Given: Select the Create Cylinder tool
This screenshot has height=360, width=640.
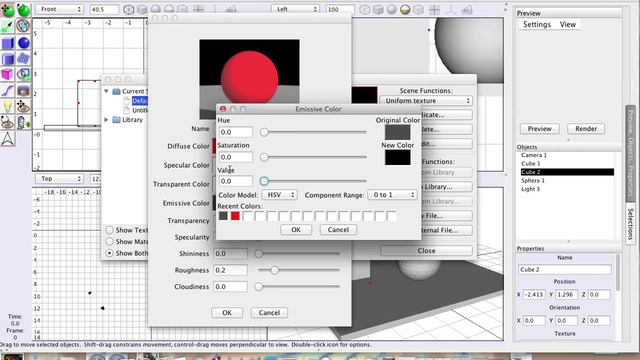Looking at the screenshot, I should point(8,58).
